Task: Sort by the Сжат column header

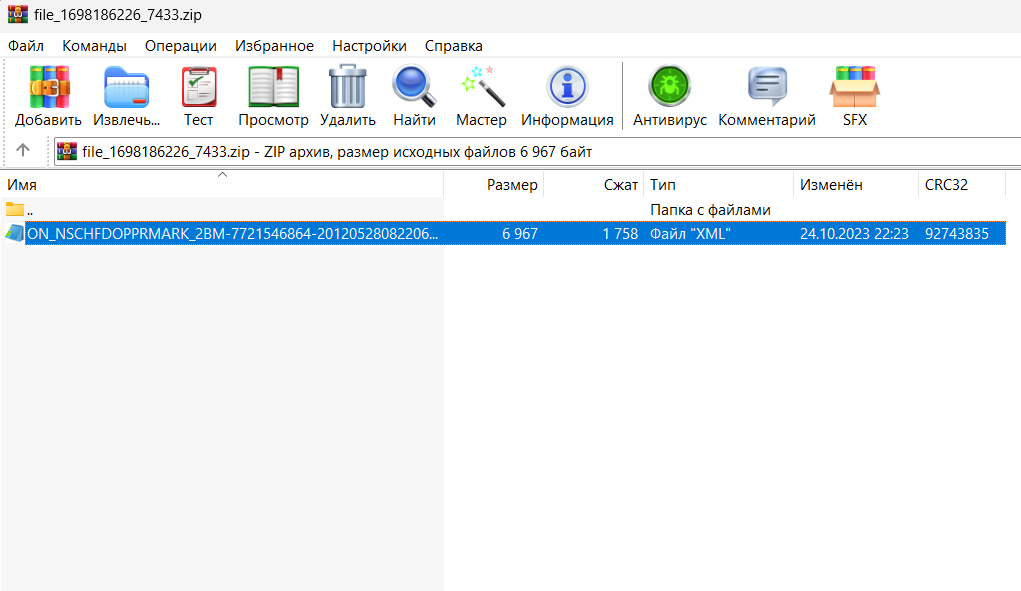Action: (x=594, y=184)
